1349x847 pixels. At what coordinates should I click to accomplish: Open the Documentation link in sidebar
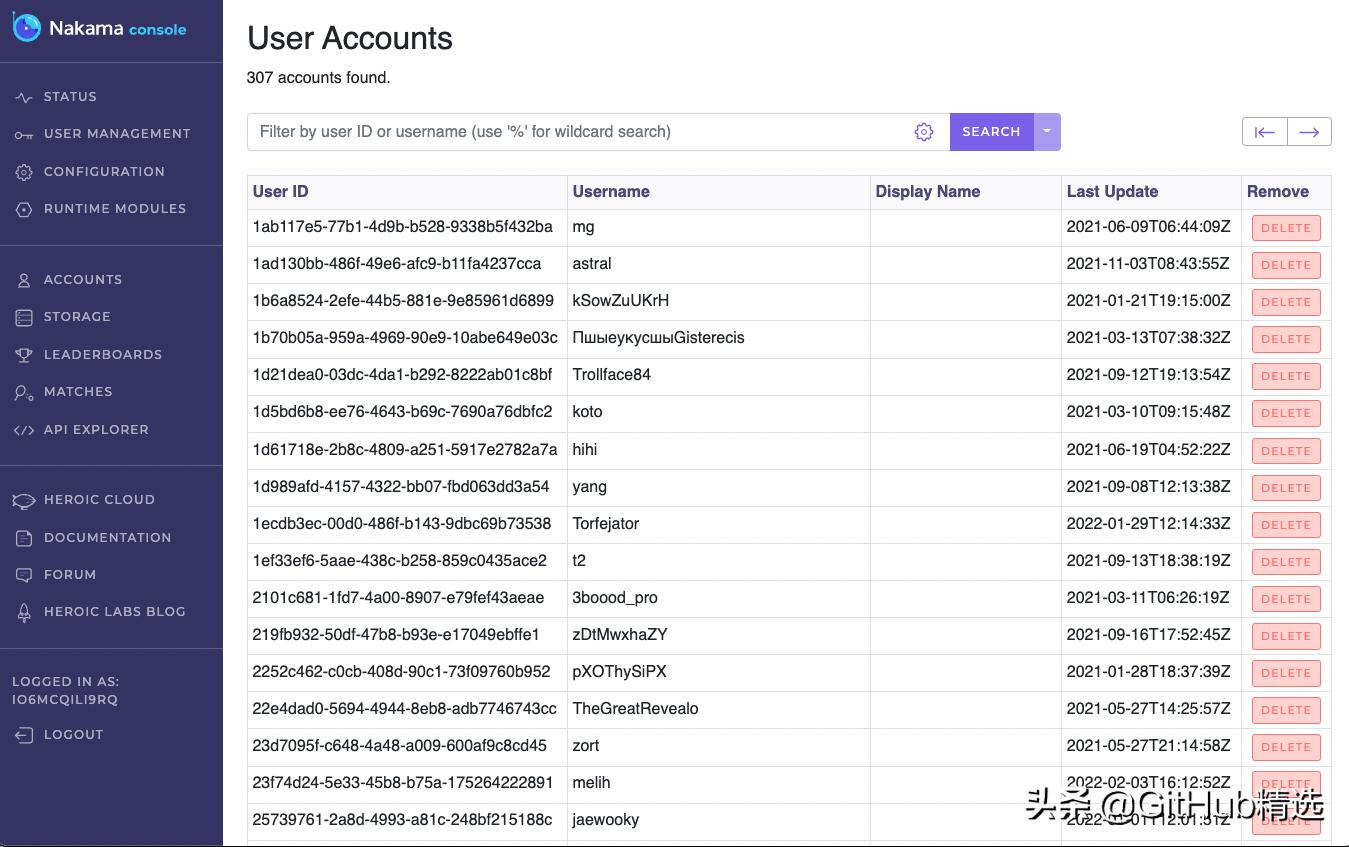coord(107,538)
